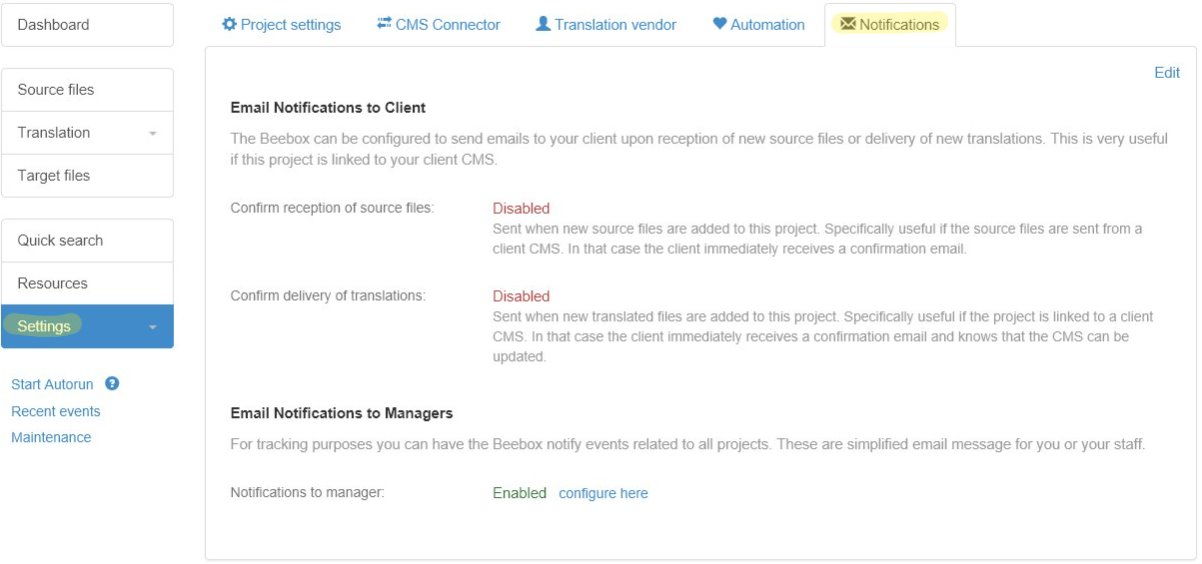Go to Source files in the sidebar

(x=56, y=90)
